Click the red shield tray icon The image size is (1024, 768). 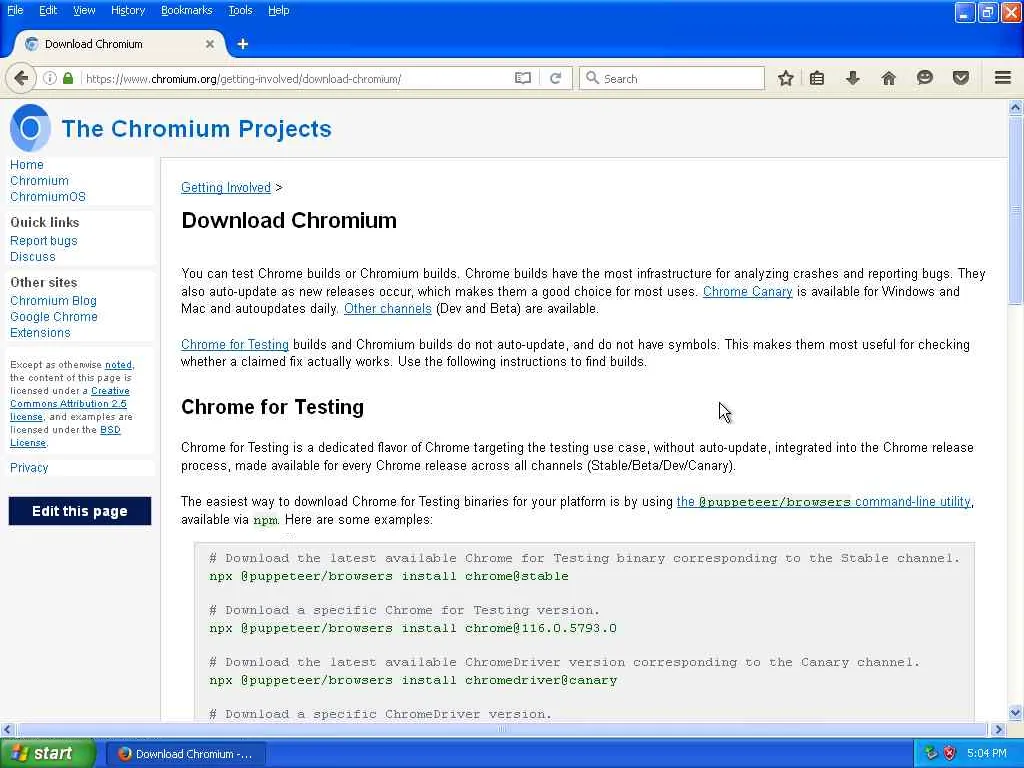(x=950, y=753)
